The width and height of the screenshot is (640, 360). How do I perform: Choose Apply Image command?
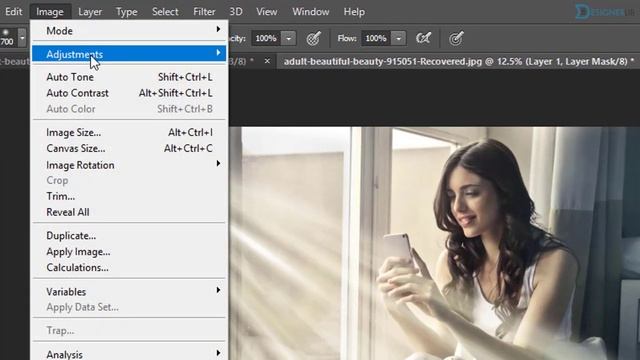tap(129, 252)
